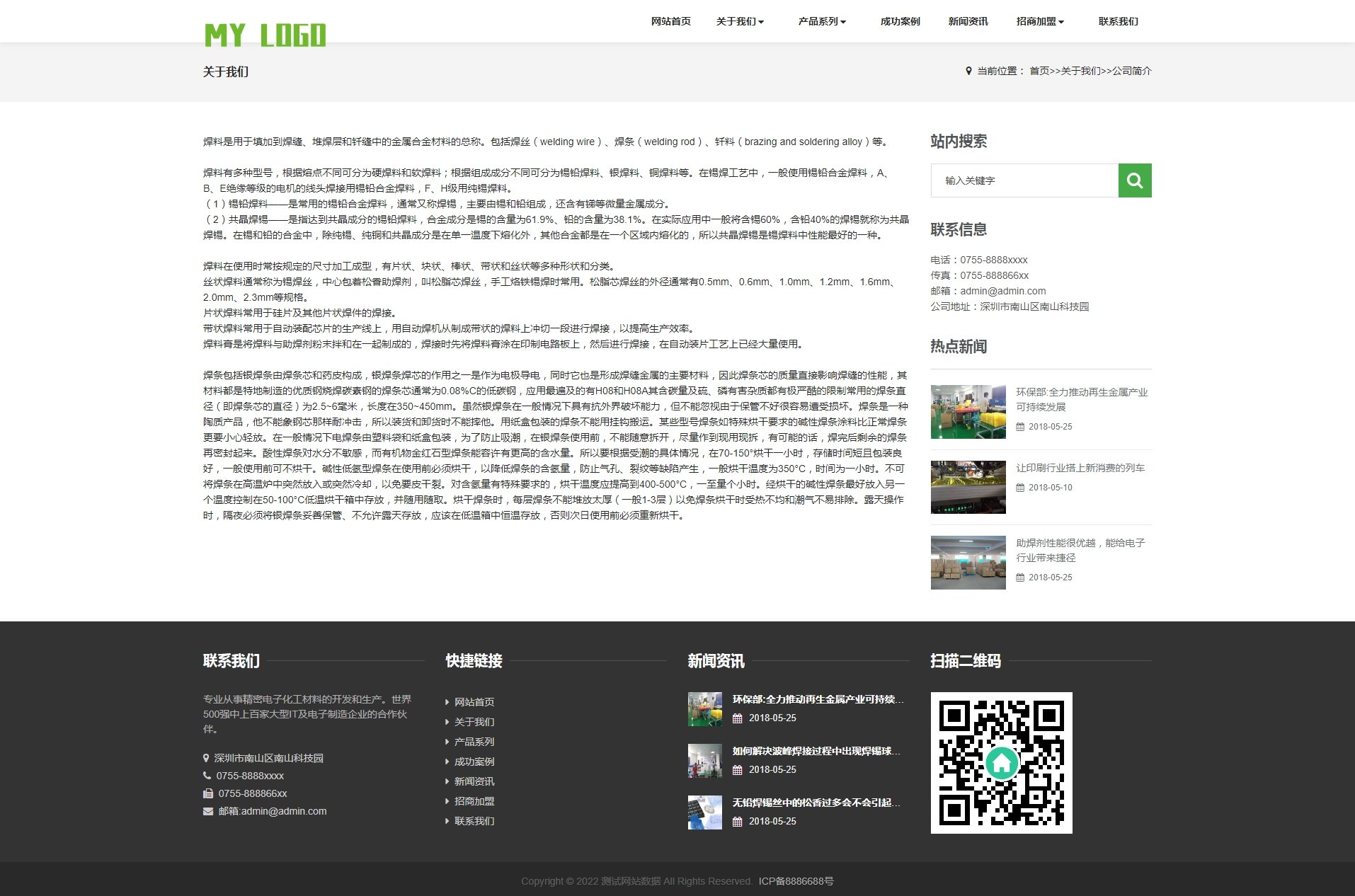Click the location pin in the breadcrumb bar
This screenshot has width=1355, height=896.
point(968,71)
